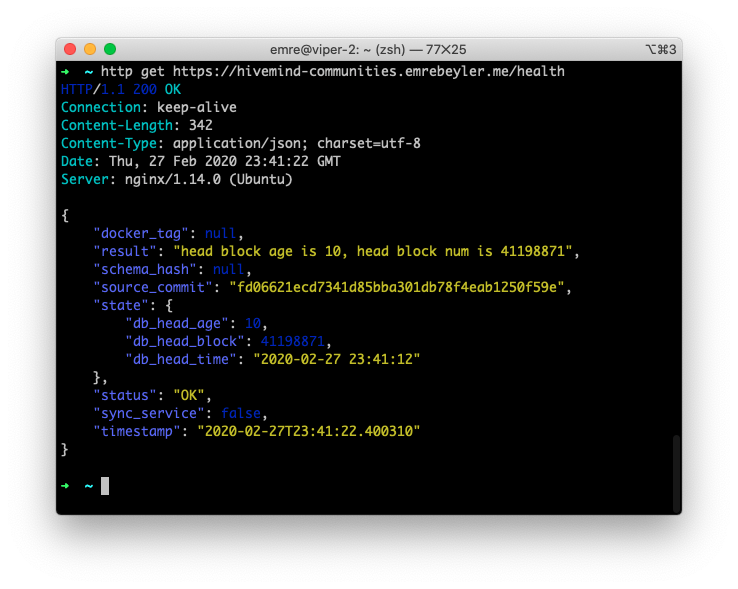Close the terminal window with red button
Image resolution: width=738 pixels, height=589 pixels.
70,49
